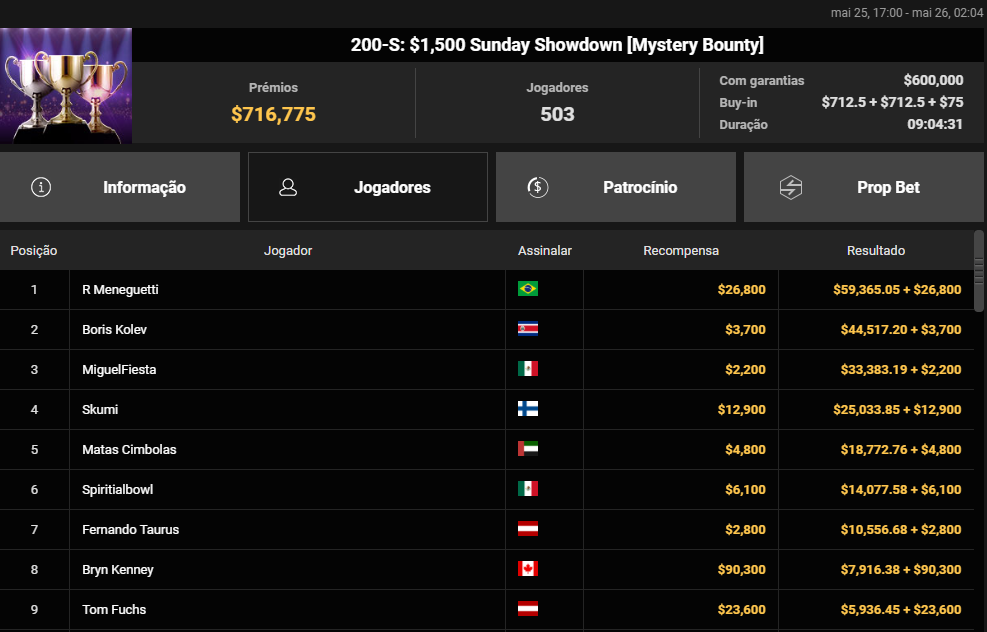This screenshot has width=987, height=632.
Task: Click the Mexico flag for MiguelFiesta
Action: coord(527,369)
